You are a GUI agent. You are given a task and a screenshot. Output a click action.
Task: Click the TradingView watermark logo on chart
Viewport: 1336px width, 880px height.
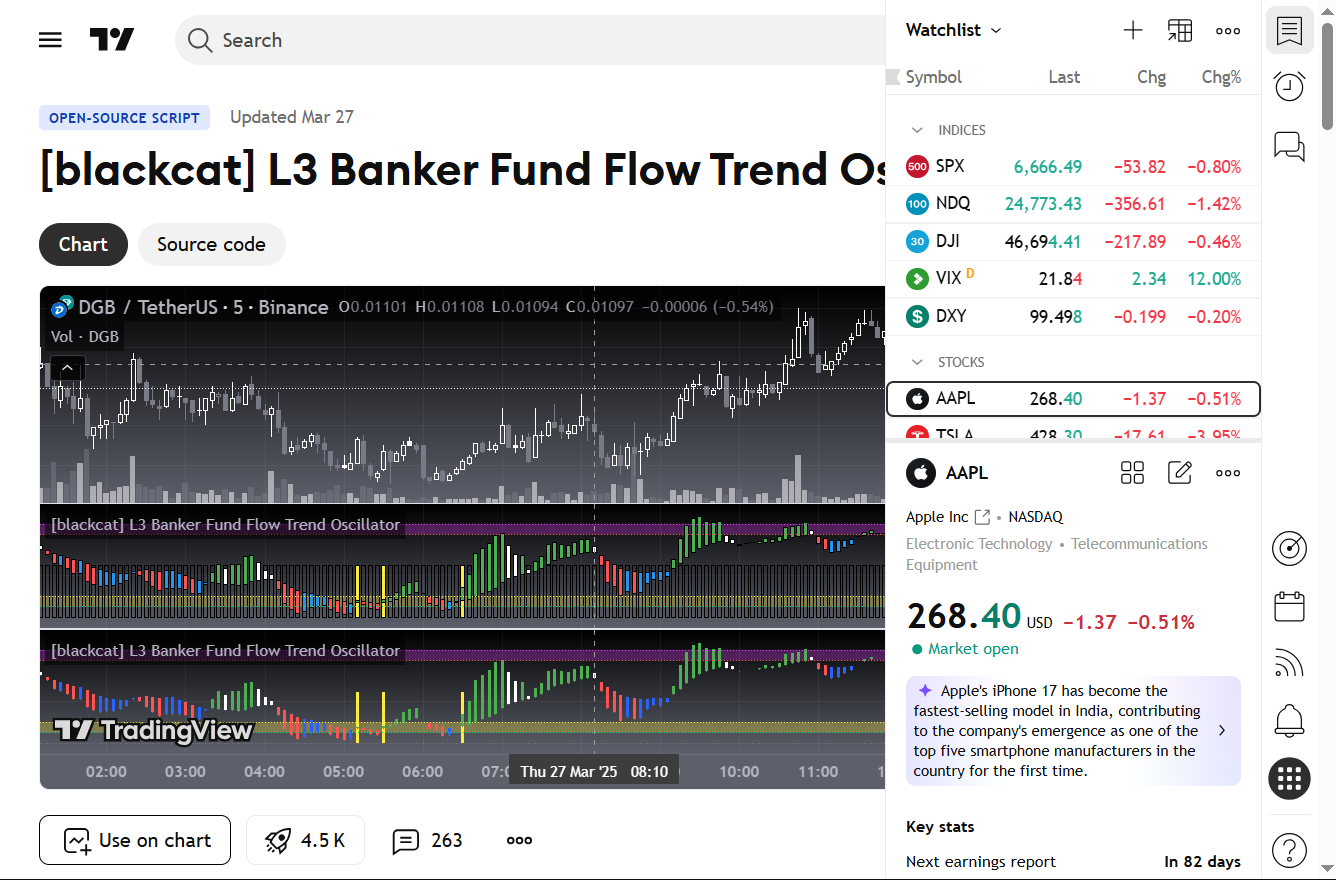coord(153,731)
